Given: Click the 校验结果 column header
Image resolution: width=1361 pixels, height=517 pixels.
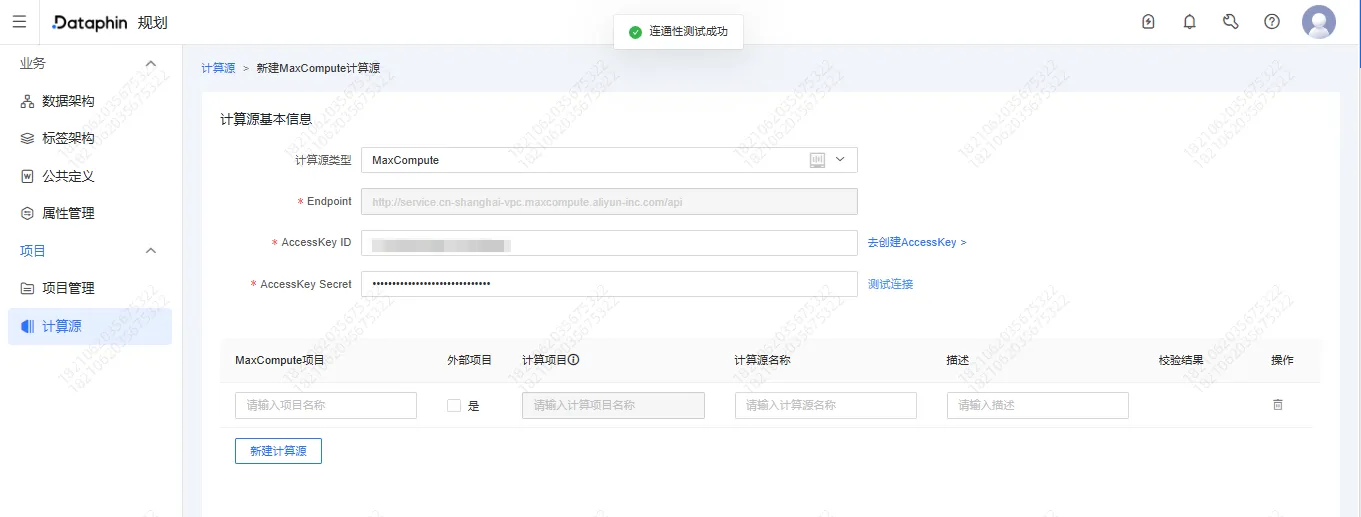Looking at the screenshot, I should 1181,360.
